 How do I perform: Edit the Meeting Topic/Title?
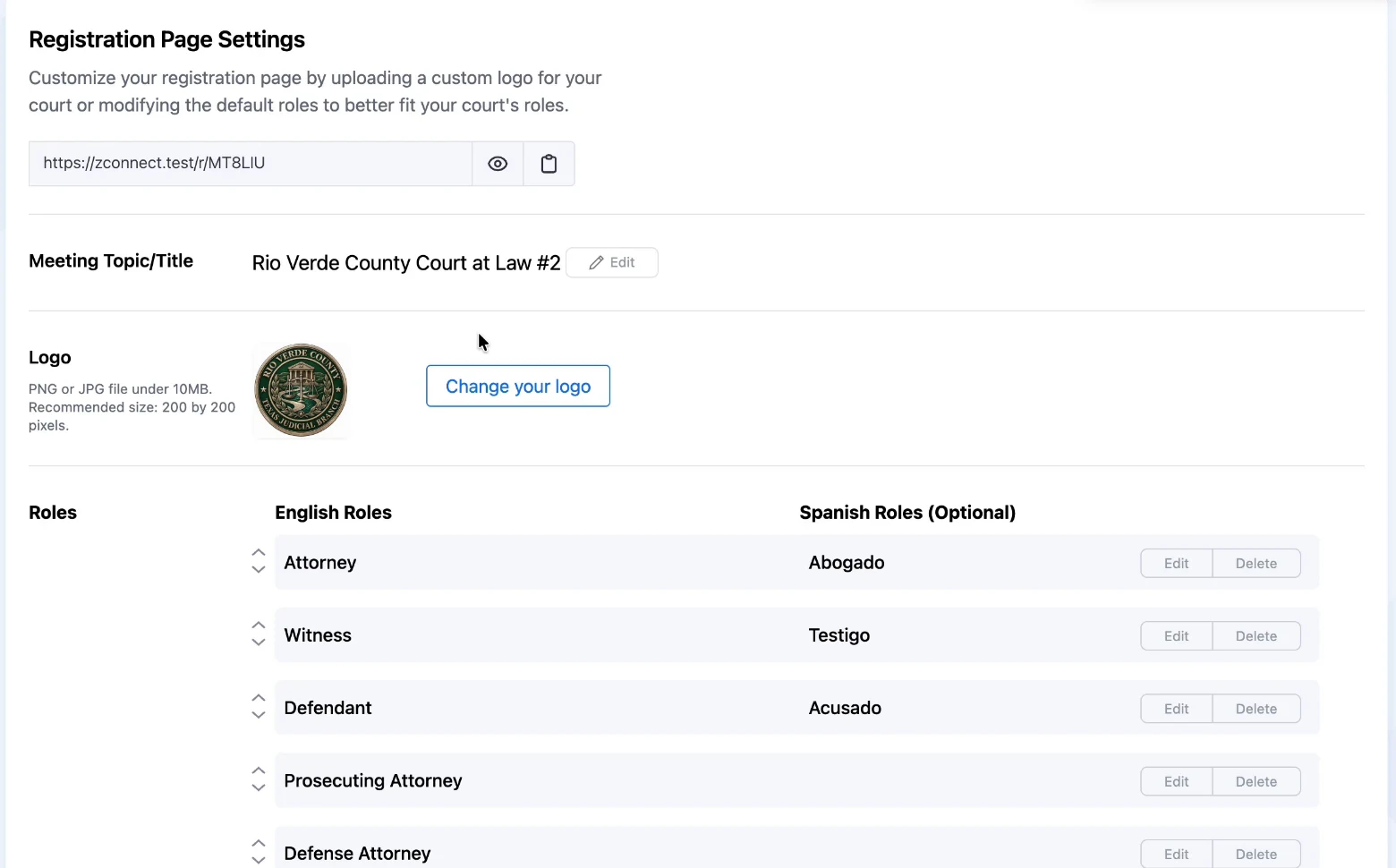612,262
